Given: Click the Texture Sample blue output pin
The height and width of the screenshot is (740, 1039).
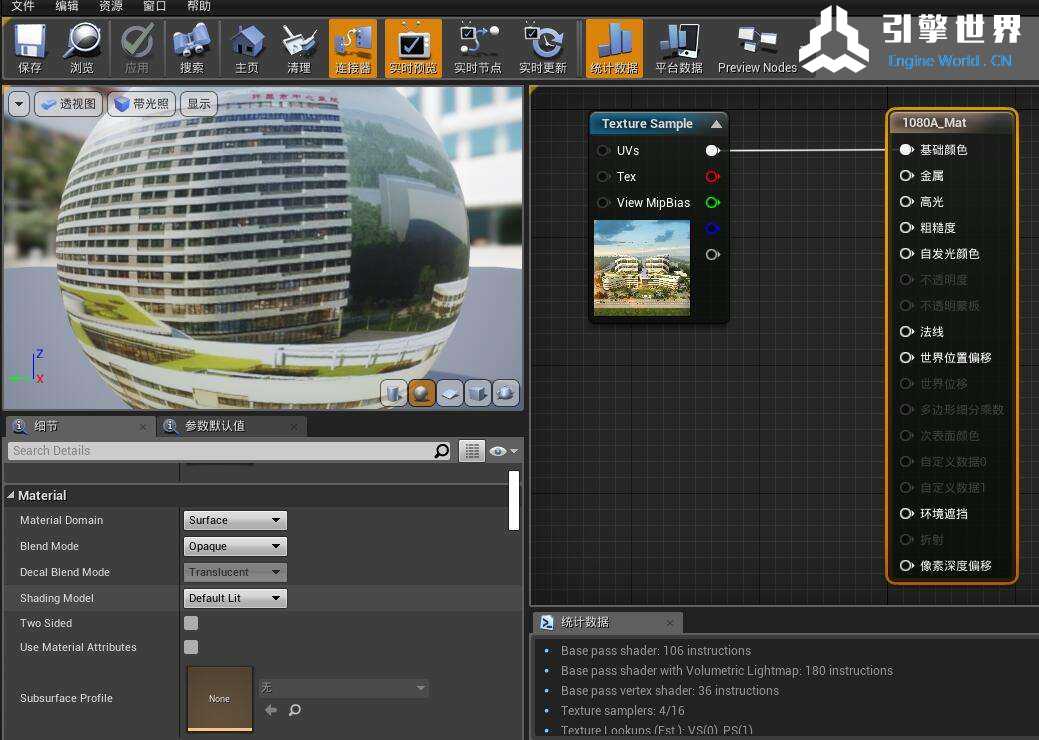Looking at the screenshot, I should [x=712, y=229].
